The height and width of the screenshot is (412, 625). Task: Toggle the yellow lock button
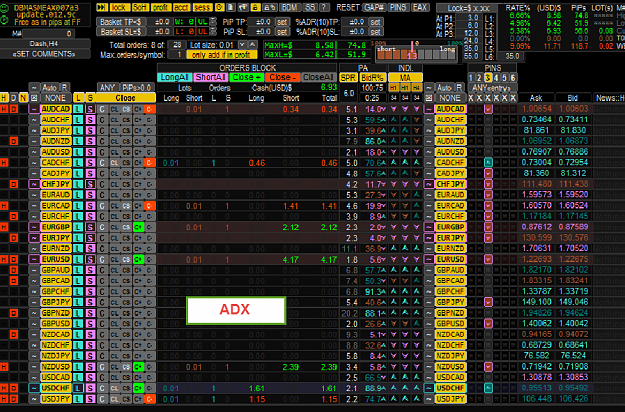pos(118,7)
